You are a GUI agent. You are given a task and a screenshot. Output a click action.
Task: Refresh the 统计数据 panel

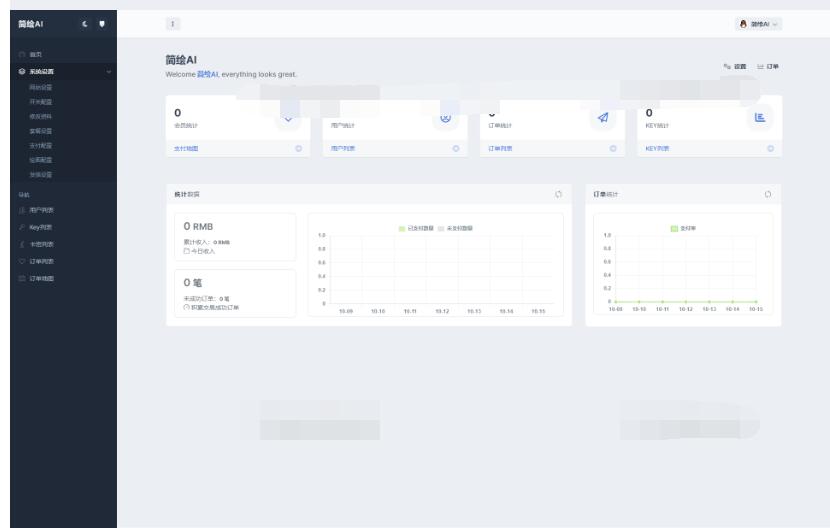pos(559,194)
